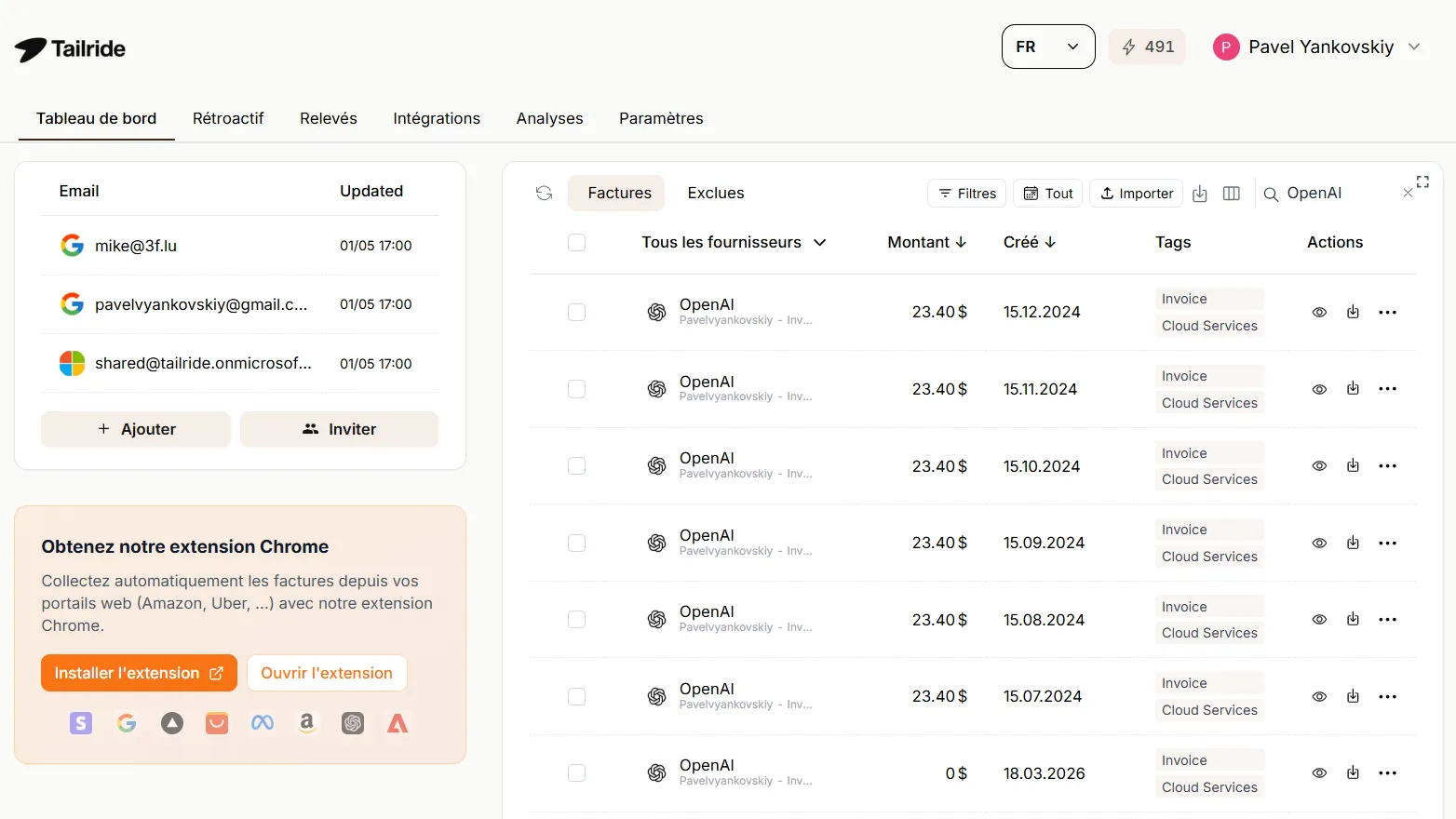Screen dimensions: 1456x819
Task: View the 15.10.2024 invoice with the eye icon
Action: click(x=1319, y=465)
